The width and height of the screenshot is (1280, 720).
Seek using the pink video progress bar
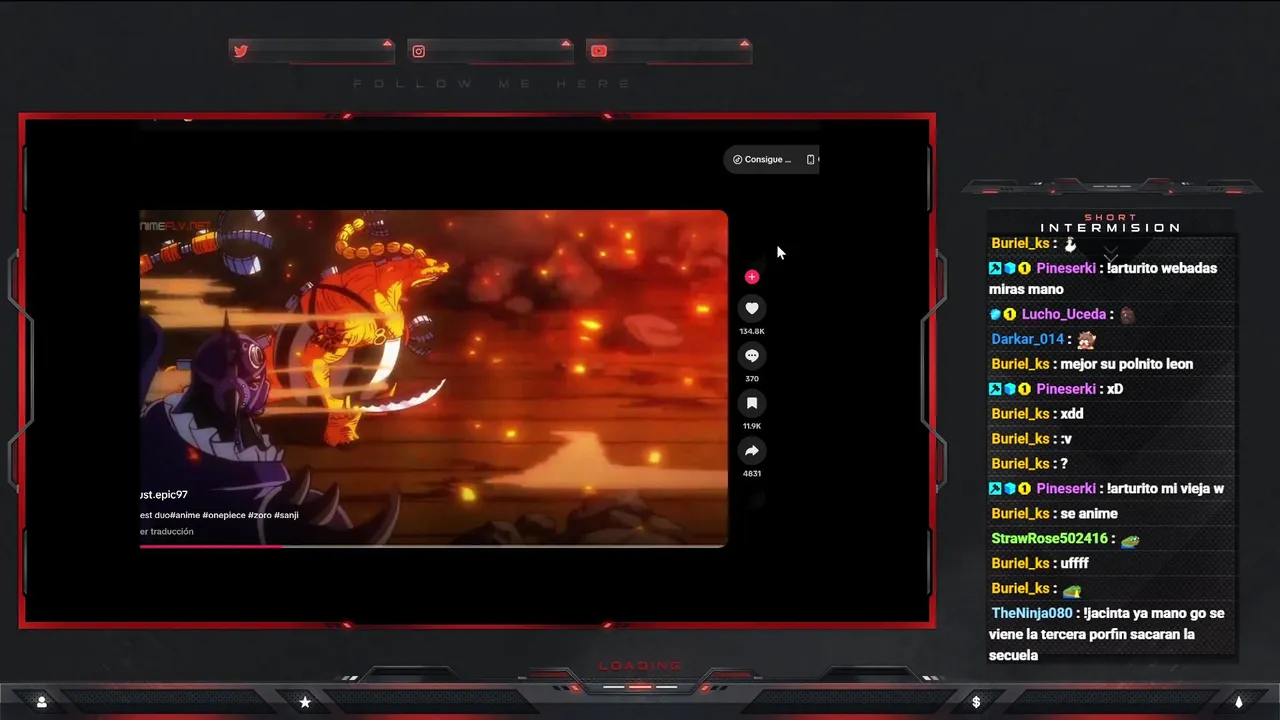(433, 546)
